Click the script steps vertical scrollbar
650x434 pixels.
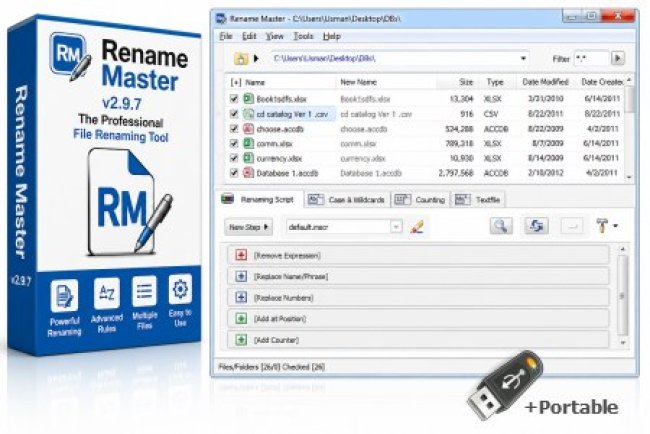[x=622, y=296]
